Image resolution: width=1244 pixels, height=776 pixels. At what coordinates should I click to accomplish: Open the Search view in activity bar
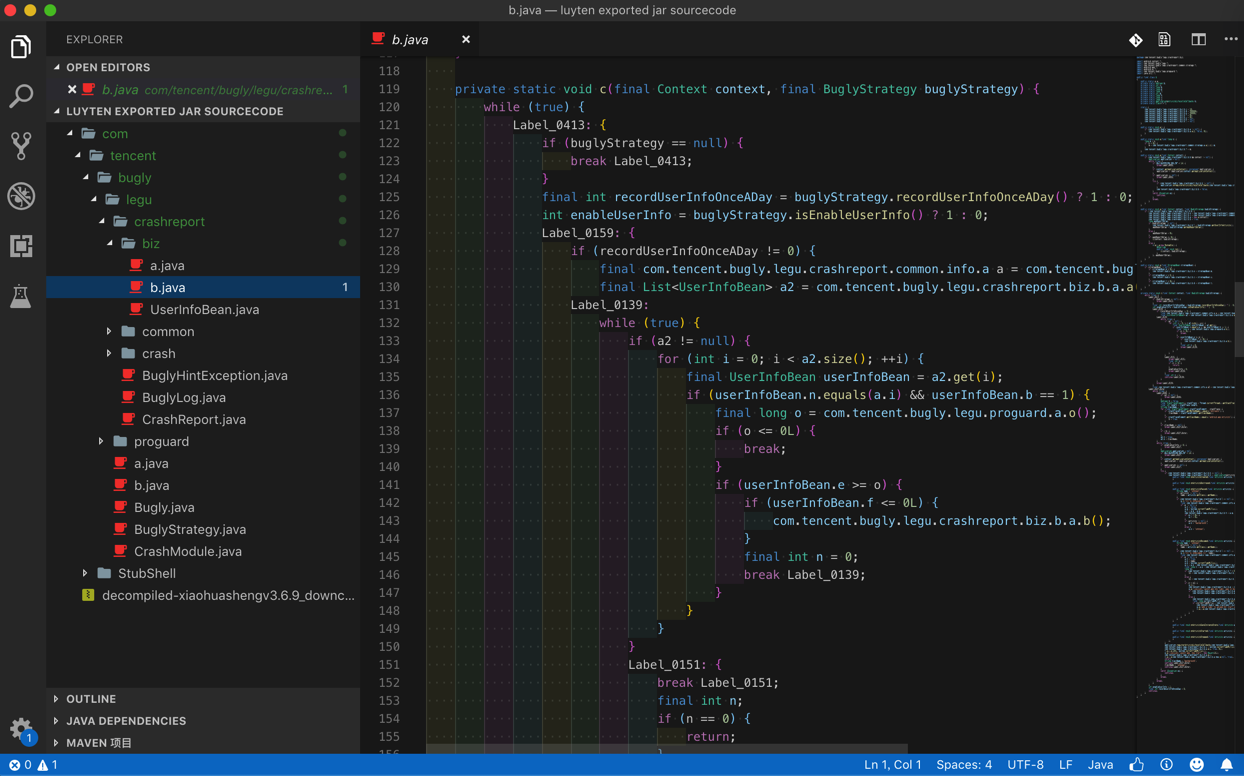pyautogui.click(x=21, y=96)
